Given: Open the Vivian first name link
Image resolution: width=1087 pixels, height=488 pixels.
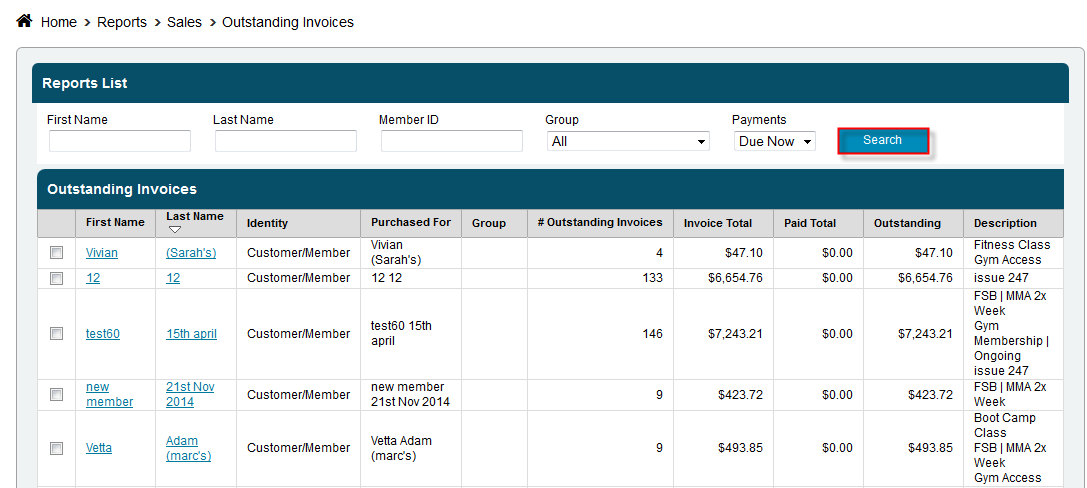Looking at the screenshot, I should [x=101, y=253].
